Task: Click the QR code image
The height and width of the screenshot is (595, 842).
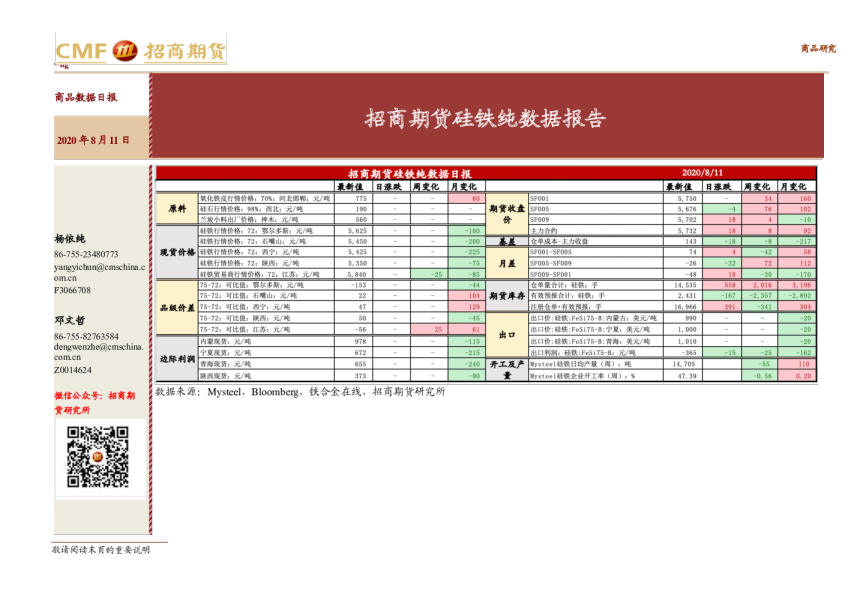Action: point(97,457)
